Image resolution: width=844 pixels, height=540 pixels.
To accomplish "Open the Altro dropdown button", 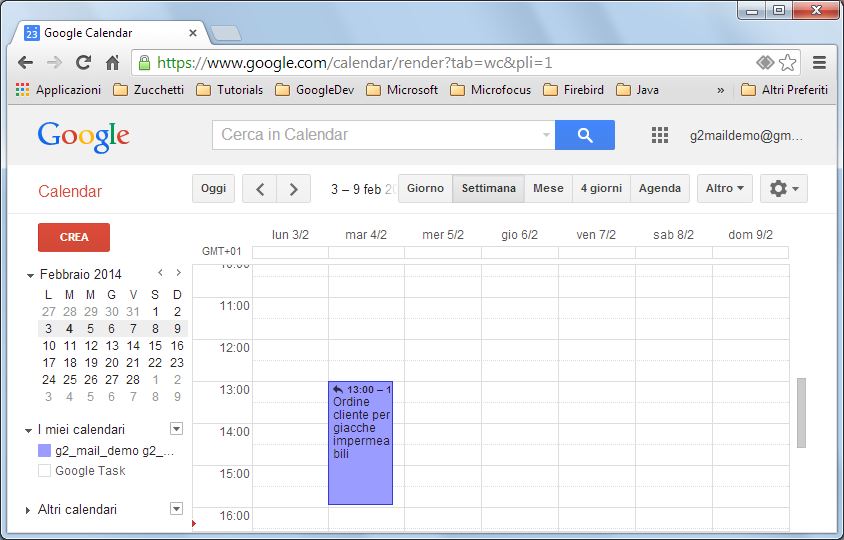I will point(725,188).
